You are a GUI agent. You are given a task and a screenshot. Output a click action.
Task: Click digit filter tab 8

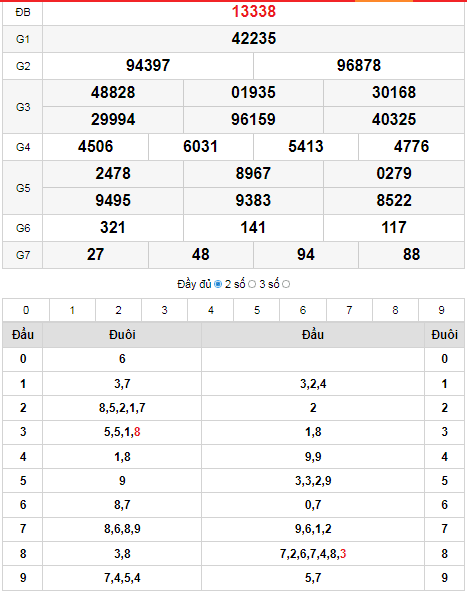(x=395, y=310)
